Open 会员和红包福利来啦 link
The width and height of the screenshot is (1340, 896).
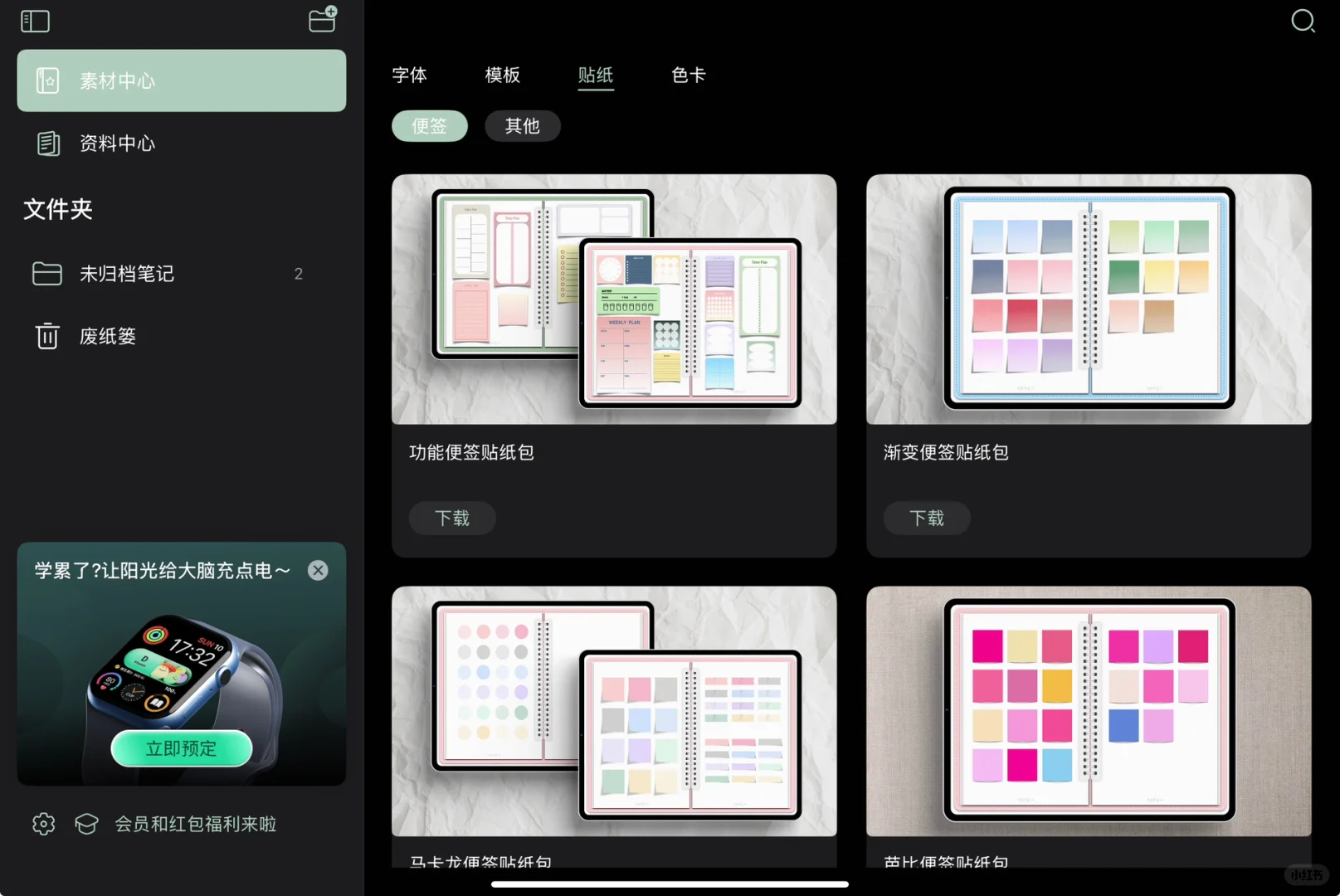196,824
